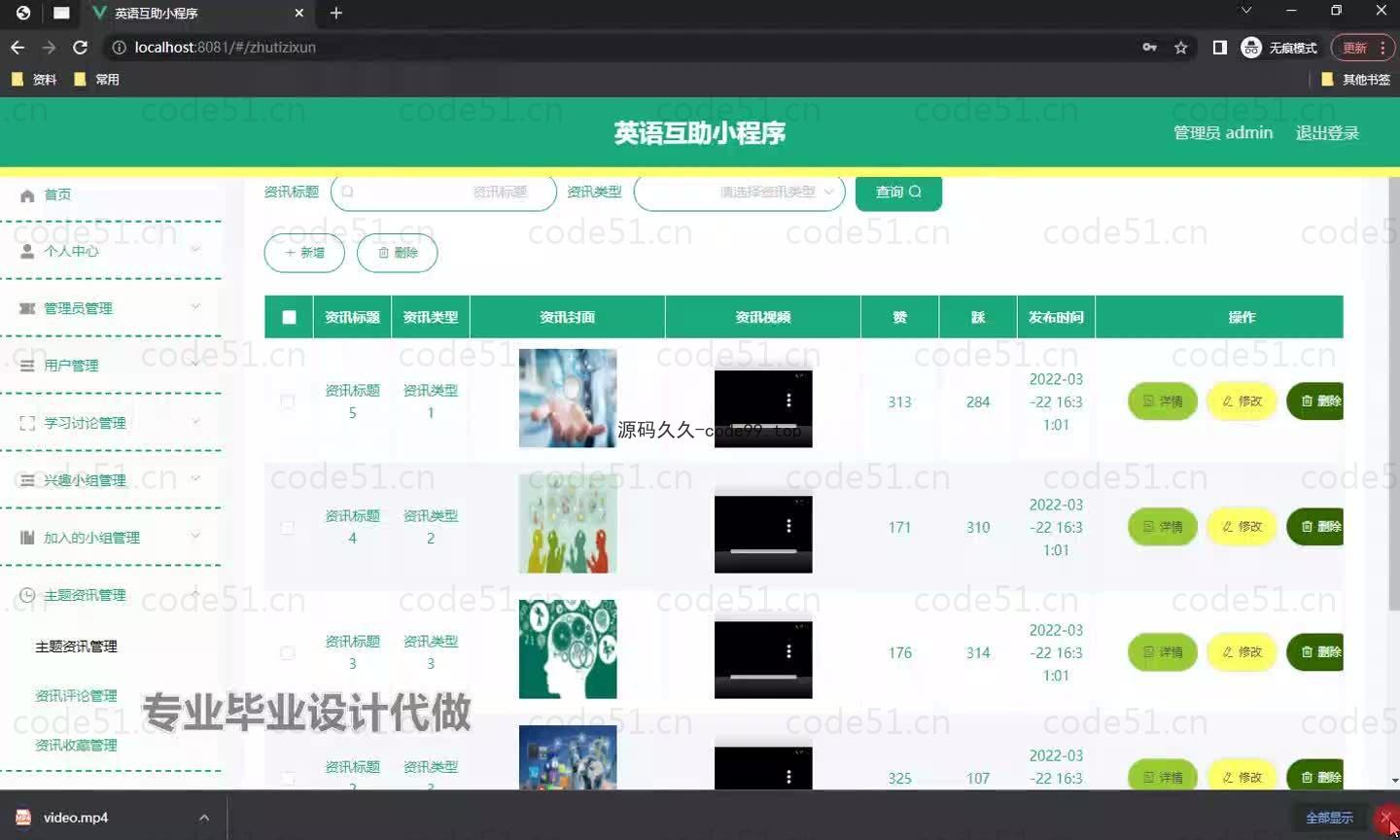Image resolution: width=1400 pixels, height=840 pixels.
Task: Open the 资料 bookmark folder
Action: pos(34,80)
